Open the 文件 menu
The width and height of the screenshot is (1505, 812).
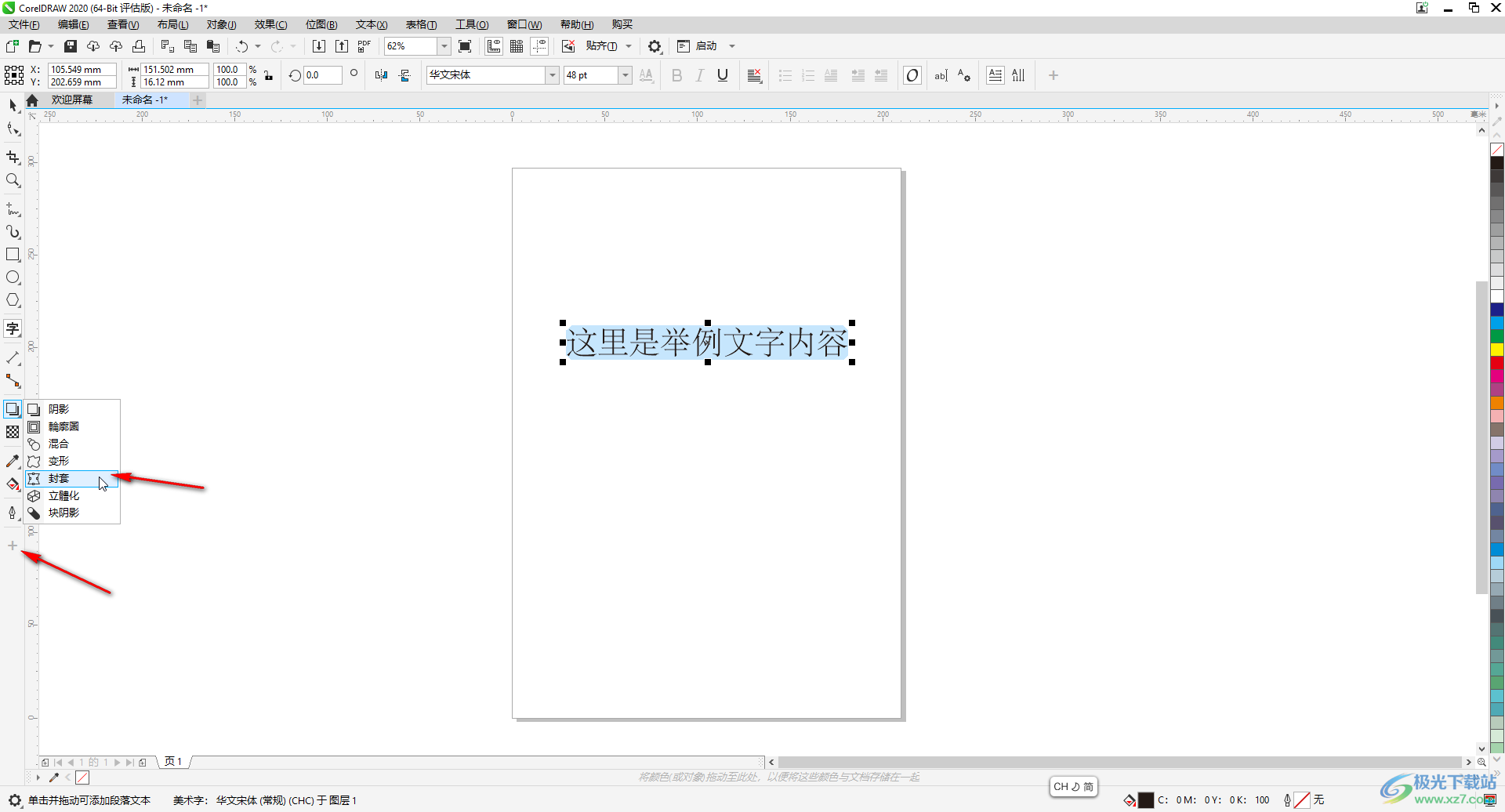[x=24, y=25]
